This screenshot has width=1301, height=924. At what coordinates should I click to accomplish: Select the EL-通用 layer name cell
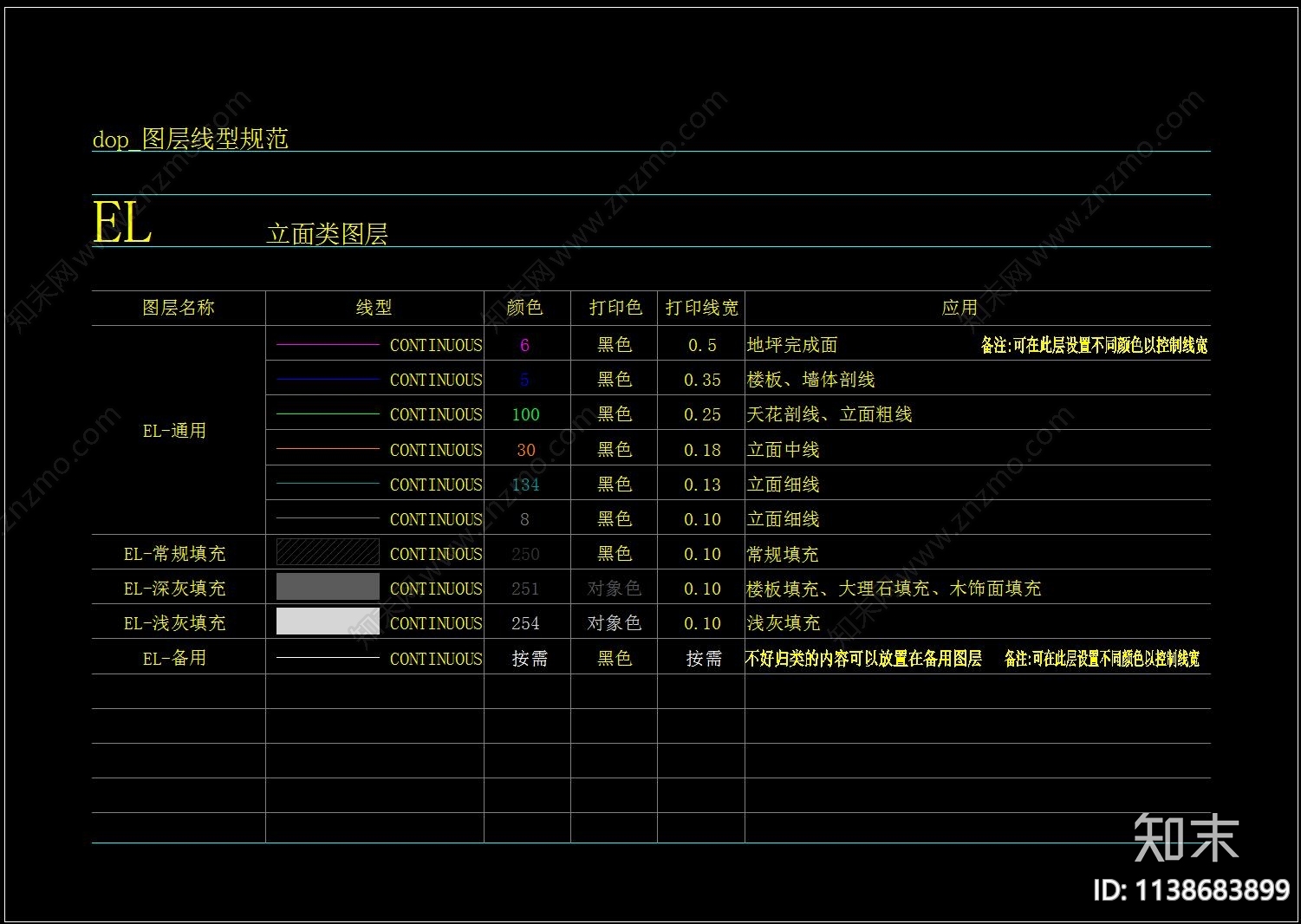(175, 431)
